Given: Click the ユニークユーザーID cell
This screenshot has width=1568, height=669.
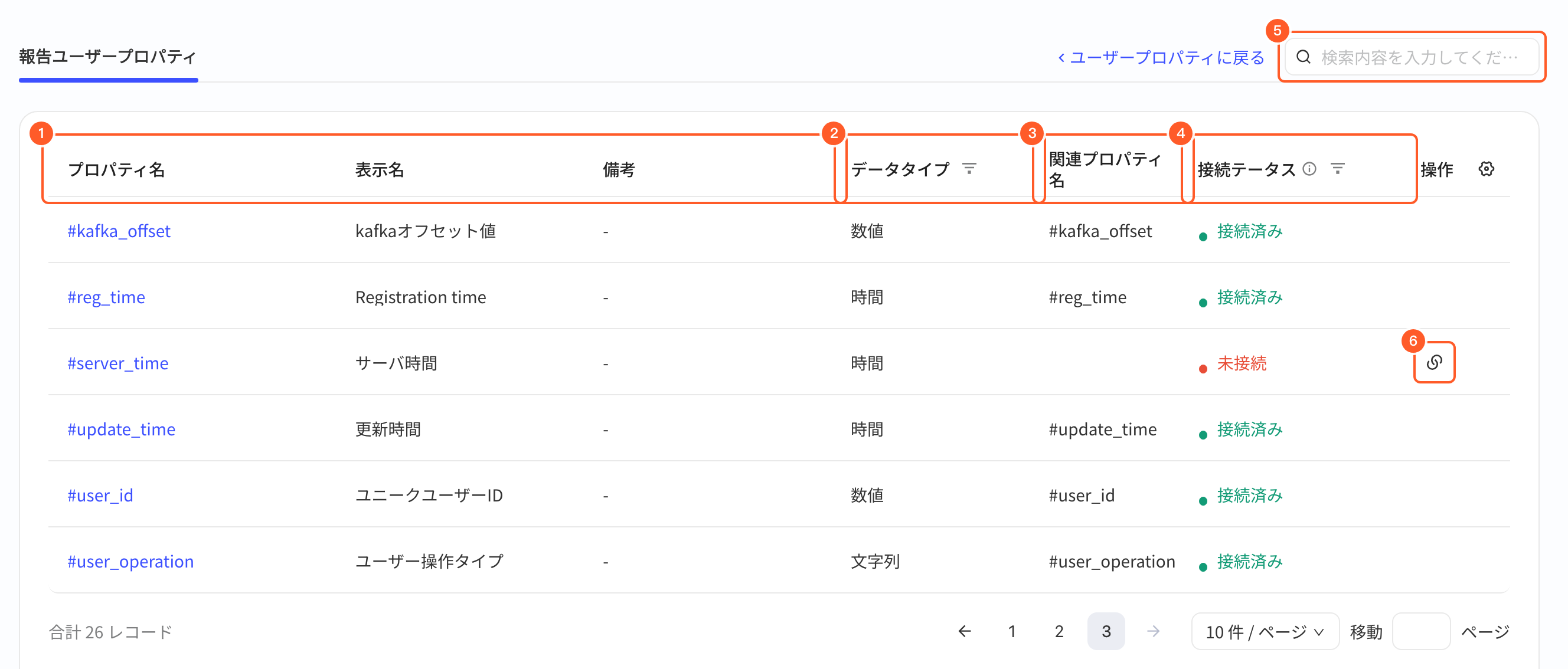Looking at the screenshot, I should point(429,496).
